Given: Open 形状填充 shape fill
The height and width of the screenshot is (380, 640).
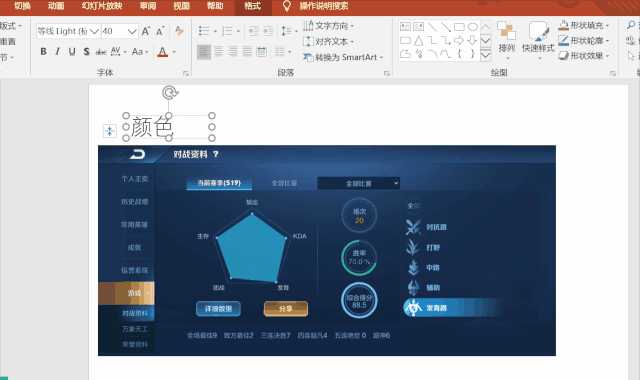Looking at the screenshot, I should pos(584,25).
